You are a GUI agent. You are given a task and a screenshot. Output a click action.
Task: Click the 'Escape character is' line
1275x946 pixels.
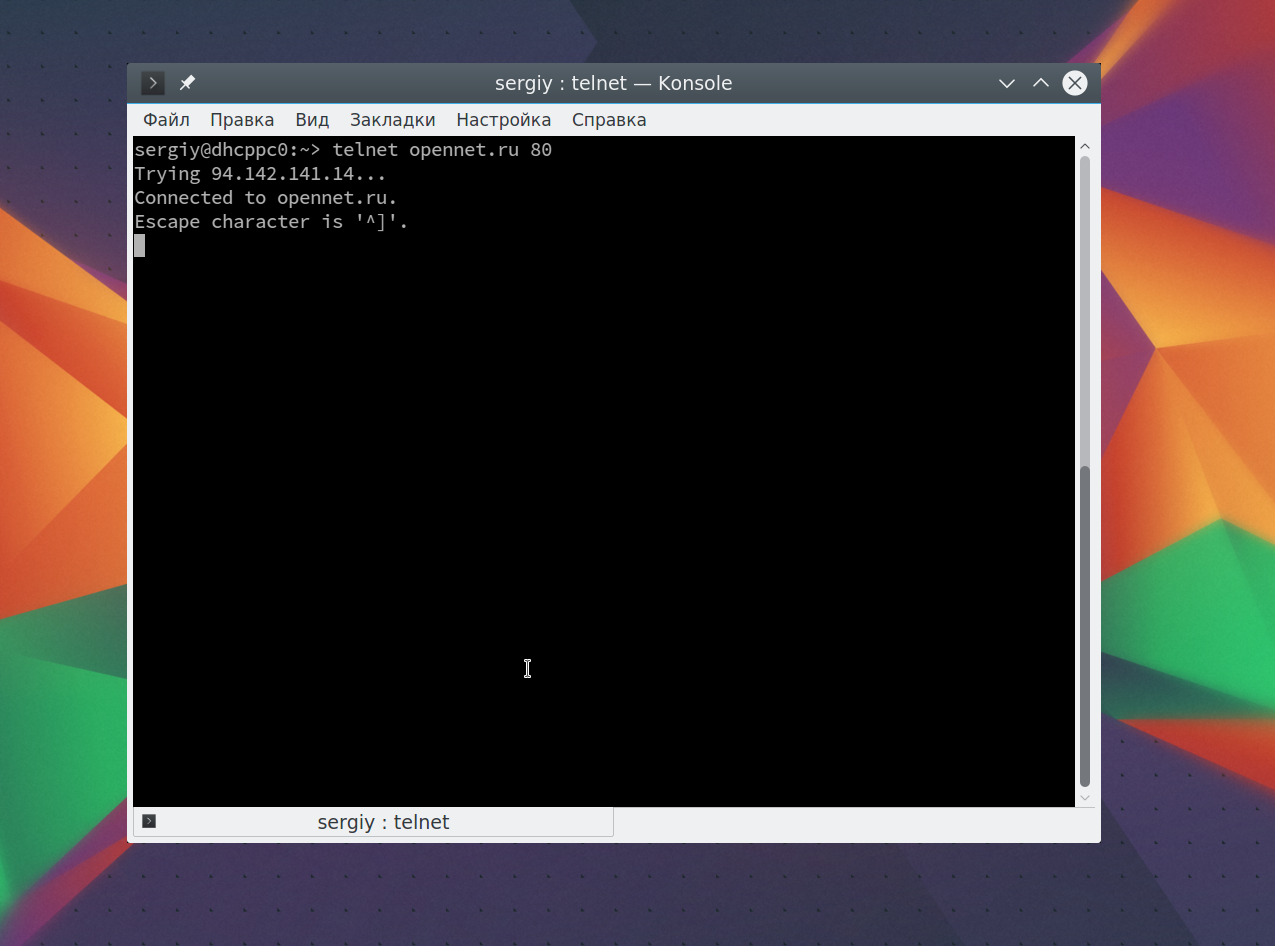tap(271, 222)
